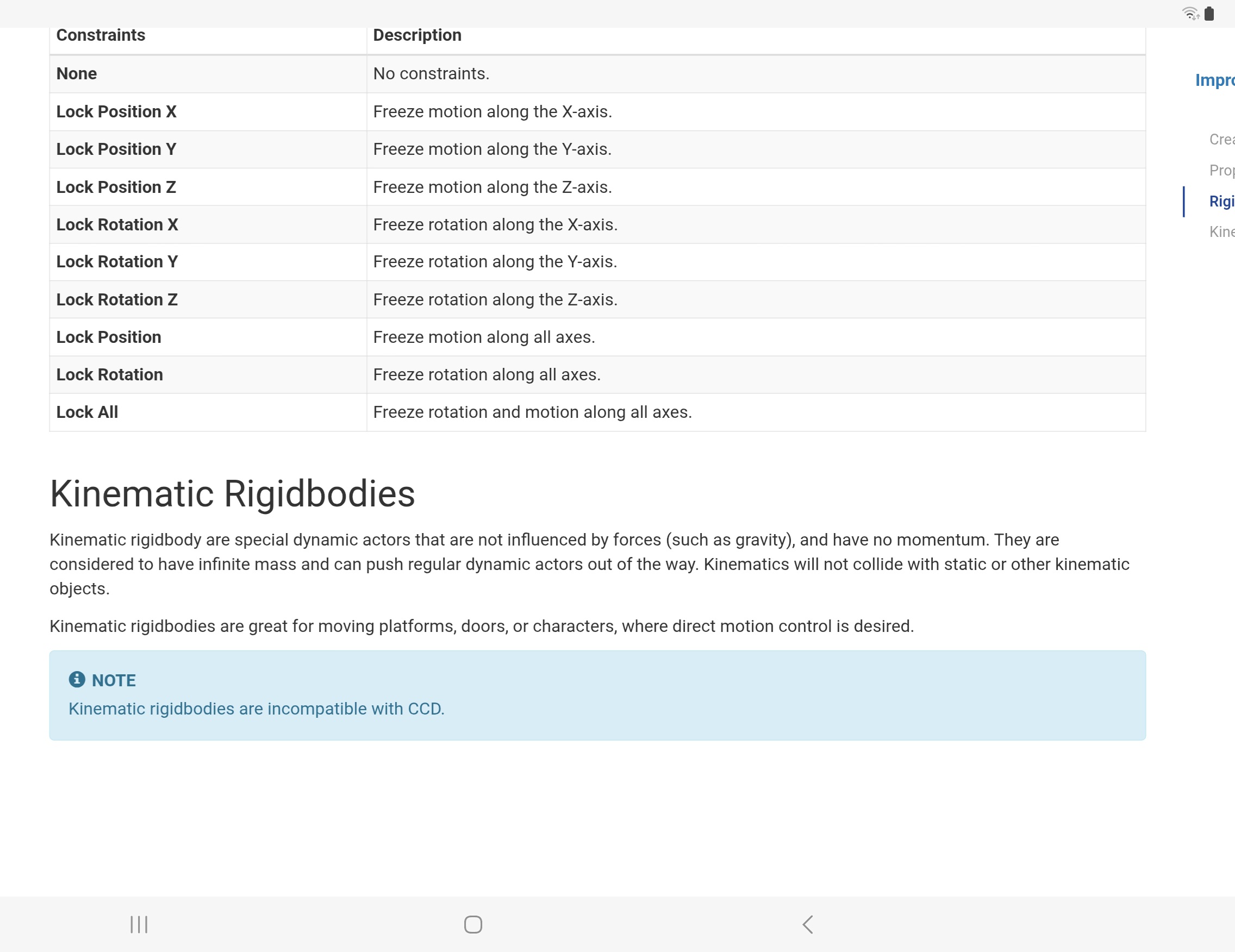Tap the info icon beside NOTE
This screenshot has height=952, width=1235.
pos(77,680)
